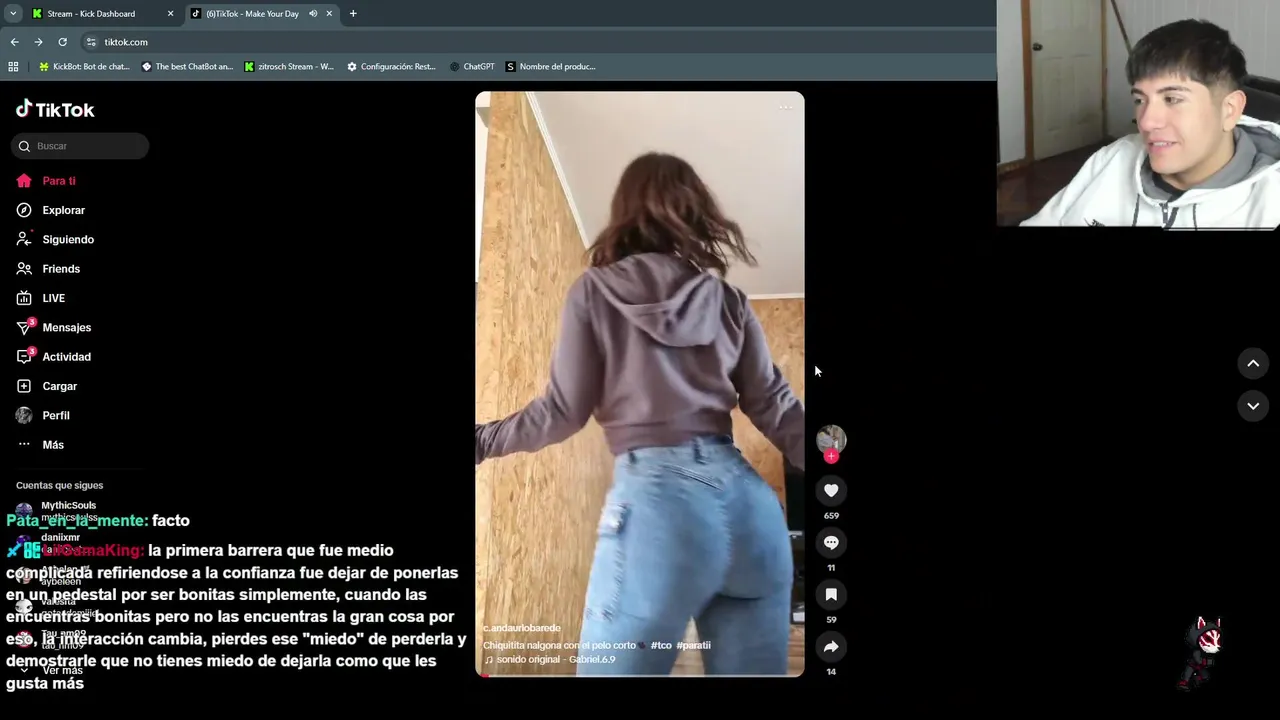The height and width of the screenshot is (720, 1280).
Task: Open the KickBot bookmark
Action: [x=84, y=67]
